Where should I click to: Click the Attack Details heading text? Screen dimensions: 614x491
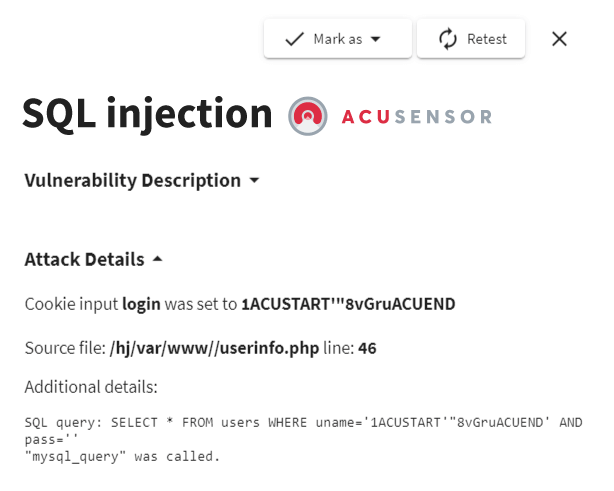click(x=84, y=260)
